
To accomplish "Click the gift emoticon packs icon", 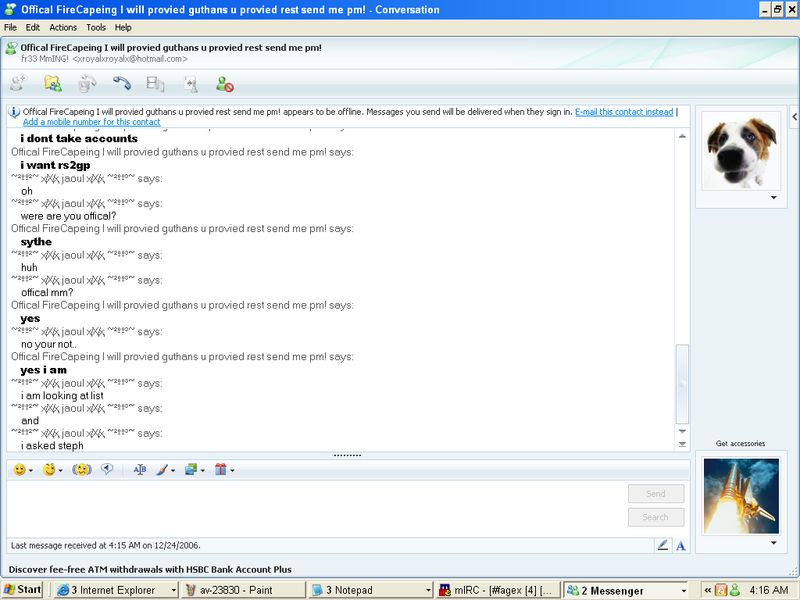I will tap(220, 469).
